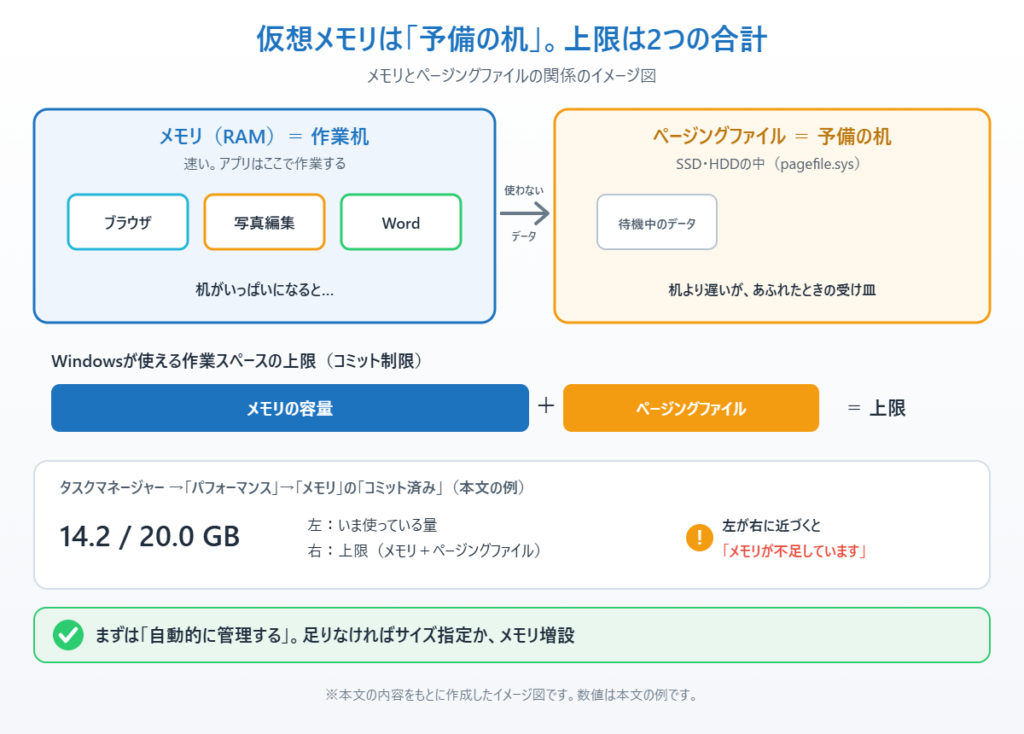Click the ＝ 上限 text
The width and height of the screenshot is (1024, 734).
point(876,408)
